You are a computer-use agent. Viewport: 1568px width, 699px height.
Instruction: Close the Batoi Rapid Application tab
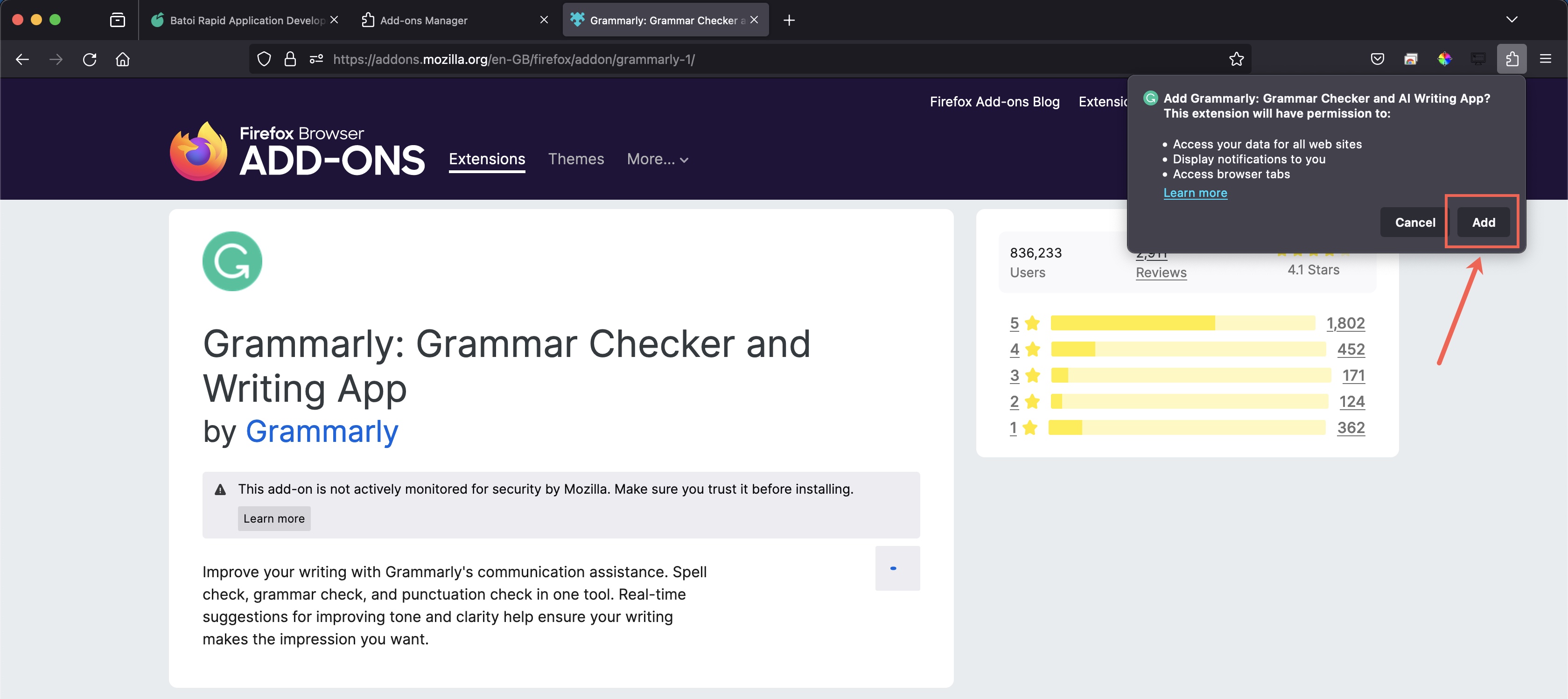(334, 20)
